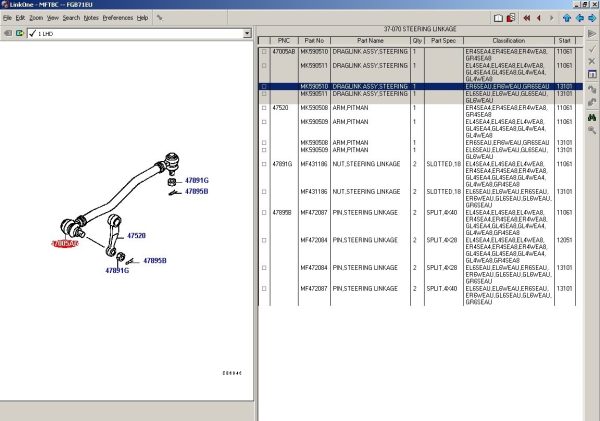Open the Help menu
Screen dimensions: 600x421
142,18
